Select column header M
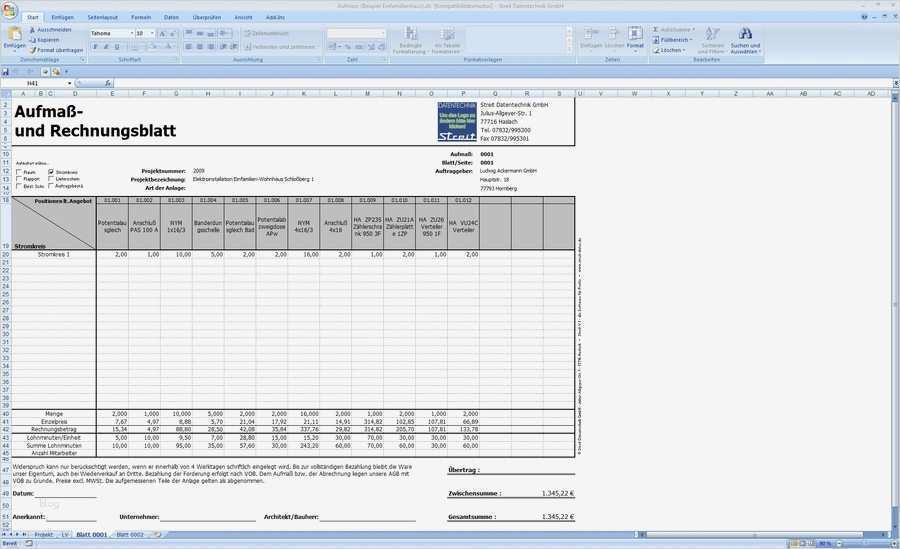900x549 pixels. click(367, 94)
